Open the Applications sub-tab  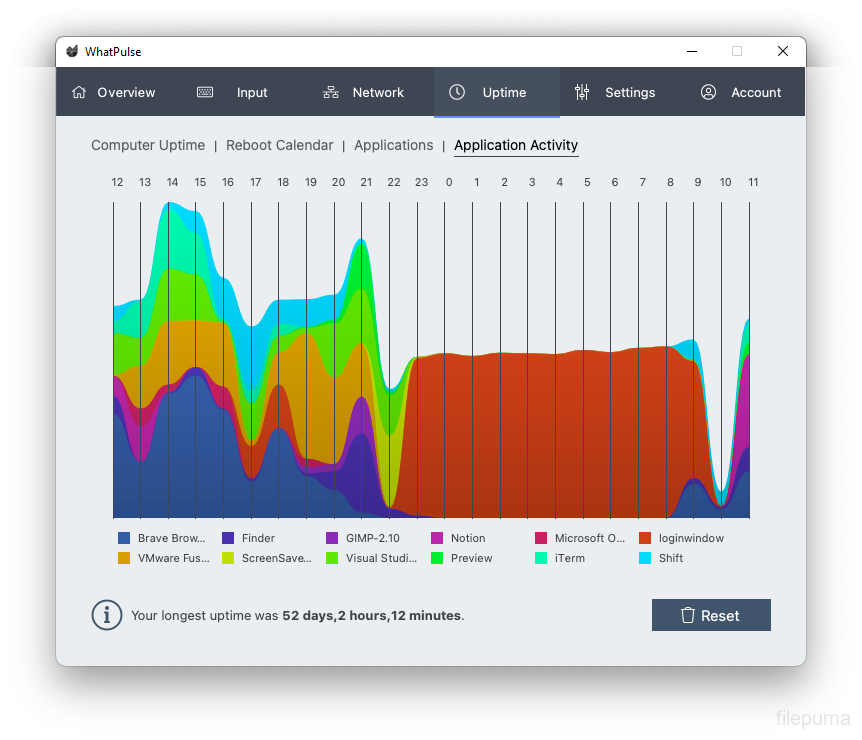point(393,145)
